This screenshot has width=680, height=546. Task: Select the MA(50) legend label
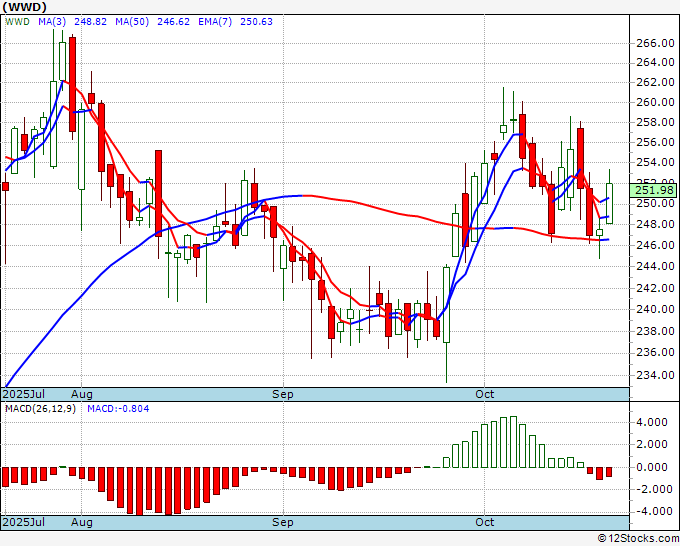pyautogui.click(x=132, y=21)
